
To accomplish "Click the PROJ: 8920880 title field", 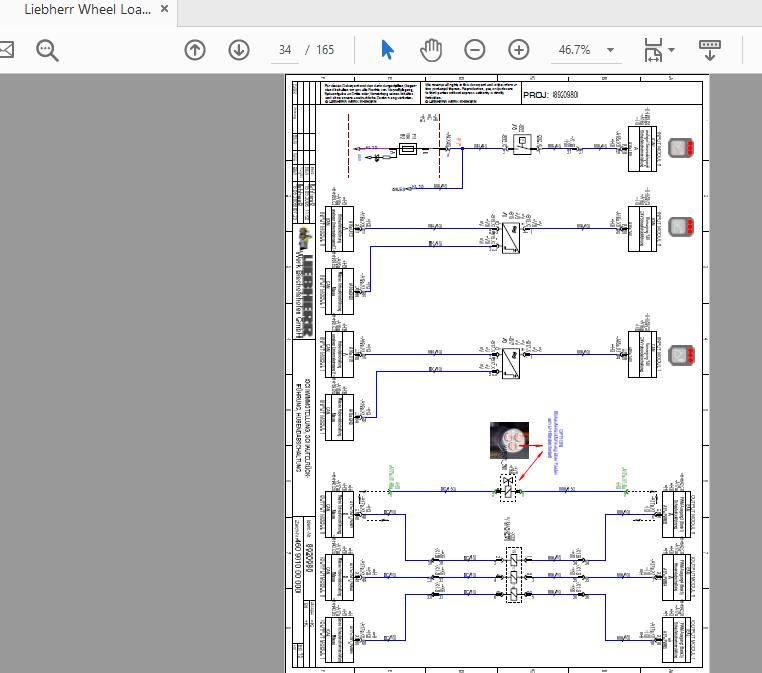I will [x=551, y=95].
